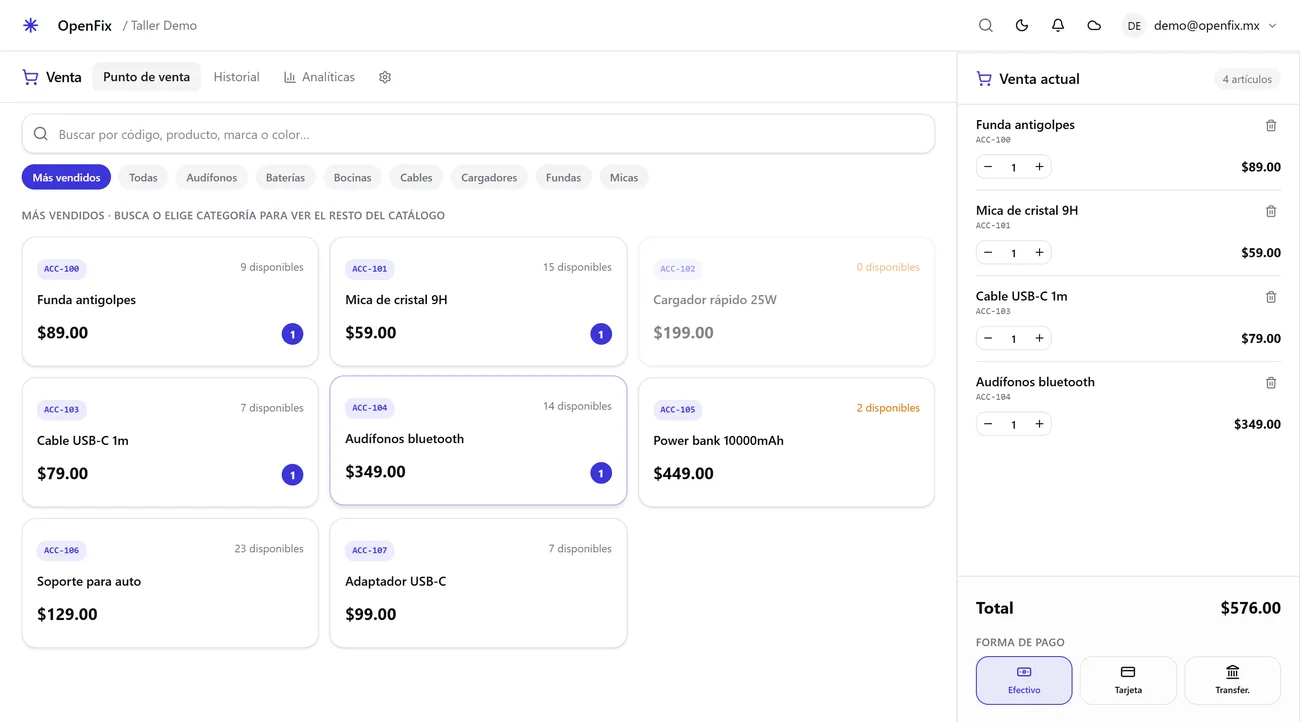Open point of sale settings gear
Screen dimensions: 1300x722
click(x=385, y=77)
